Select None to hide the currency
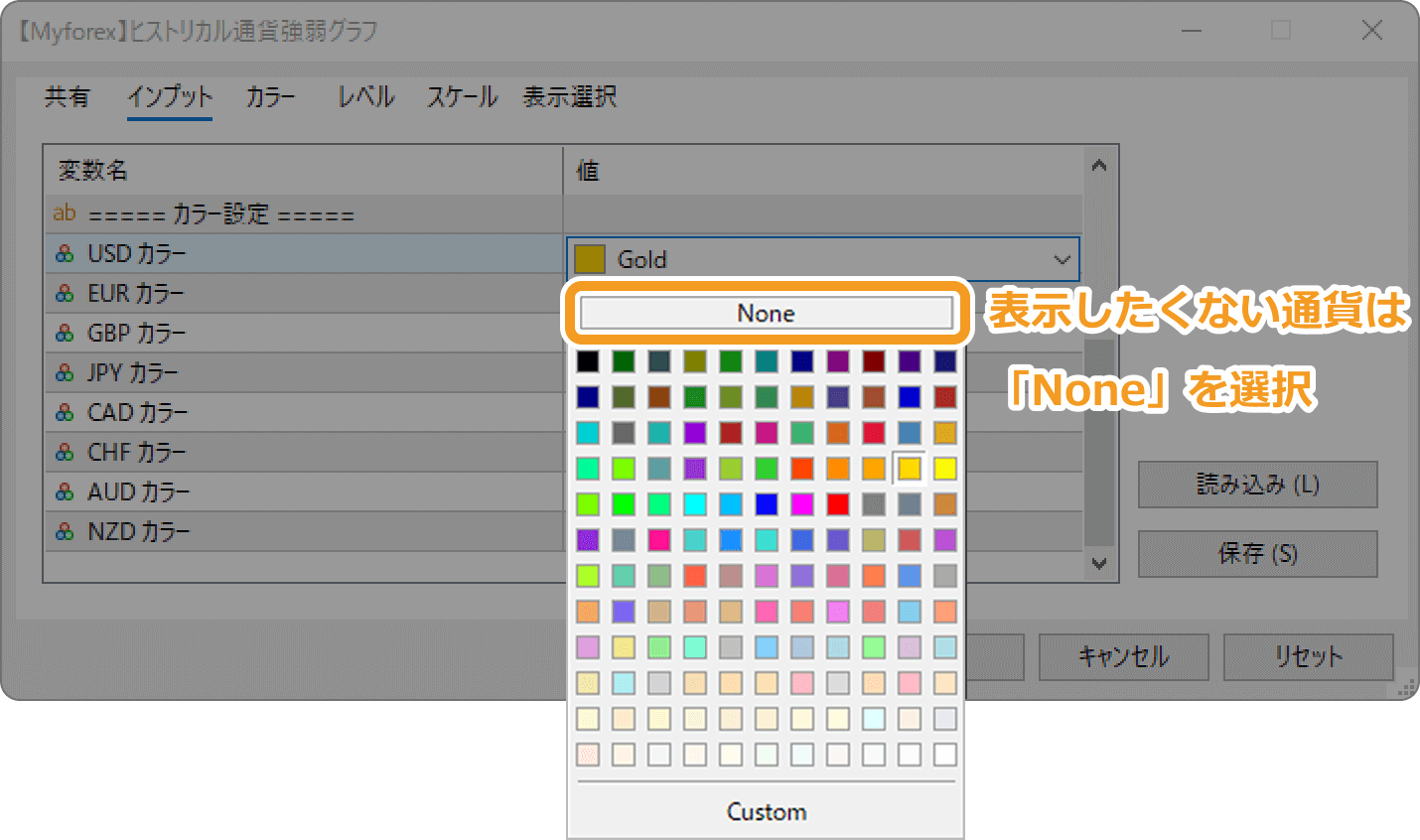 point(765,313)
